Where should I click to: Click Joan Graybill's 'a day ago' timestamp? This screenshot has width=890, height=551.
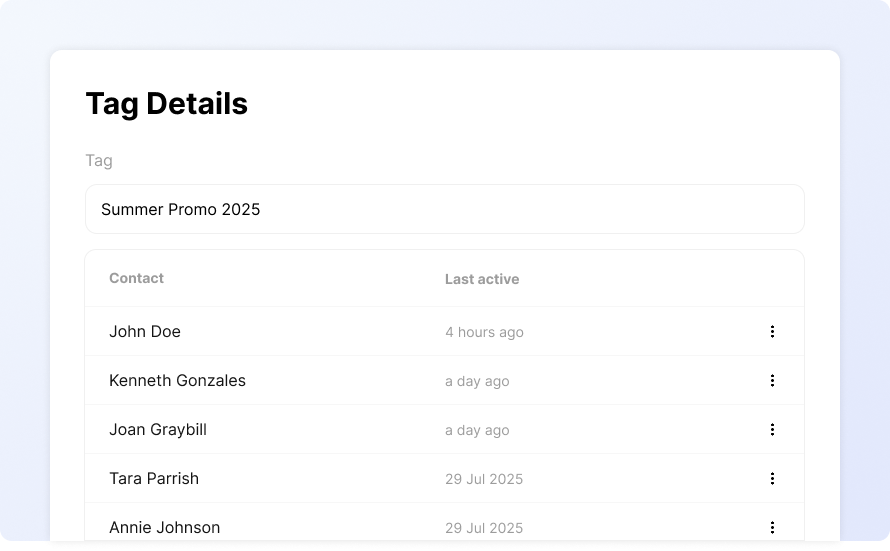point(477,430)
